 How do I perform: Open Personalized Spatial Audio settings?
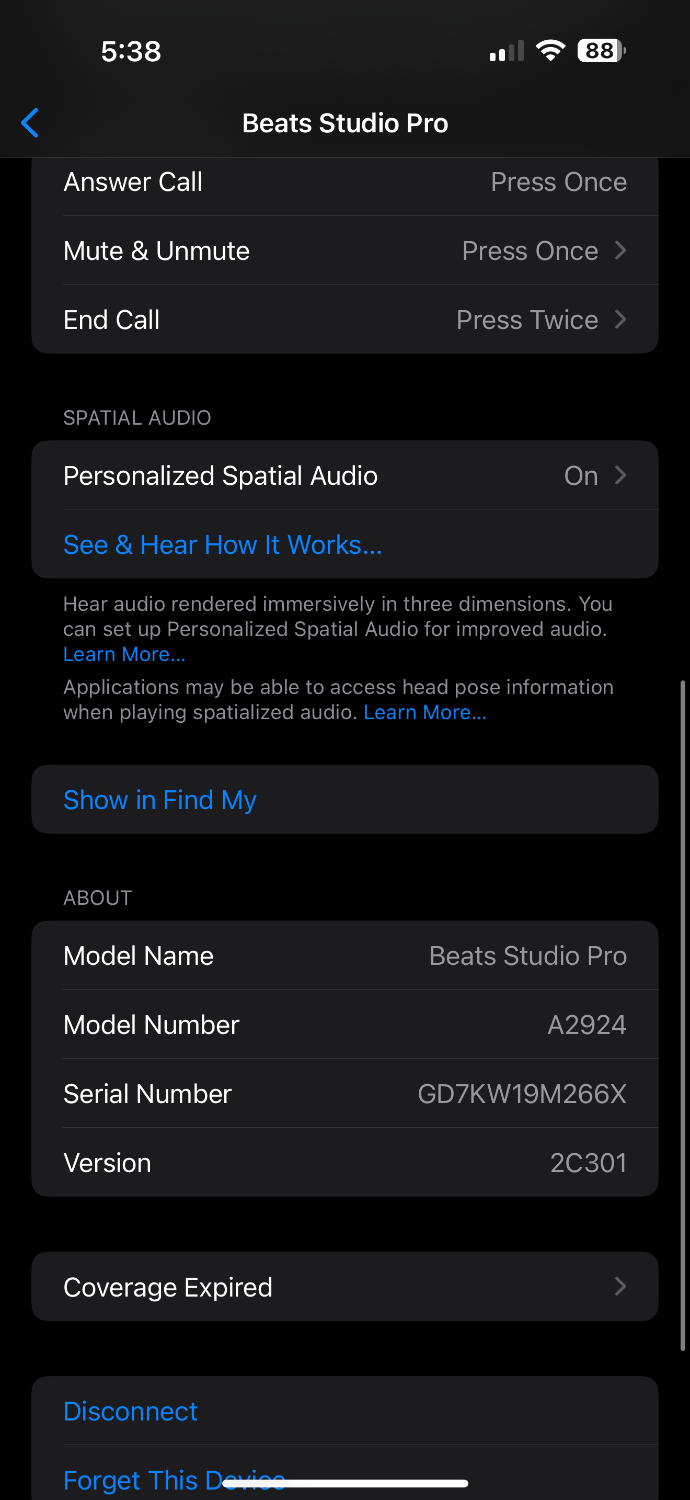345,476
